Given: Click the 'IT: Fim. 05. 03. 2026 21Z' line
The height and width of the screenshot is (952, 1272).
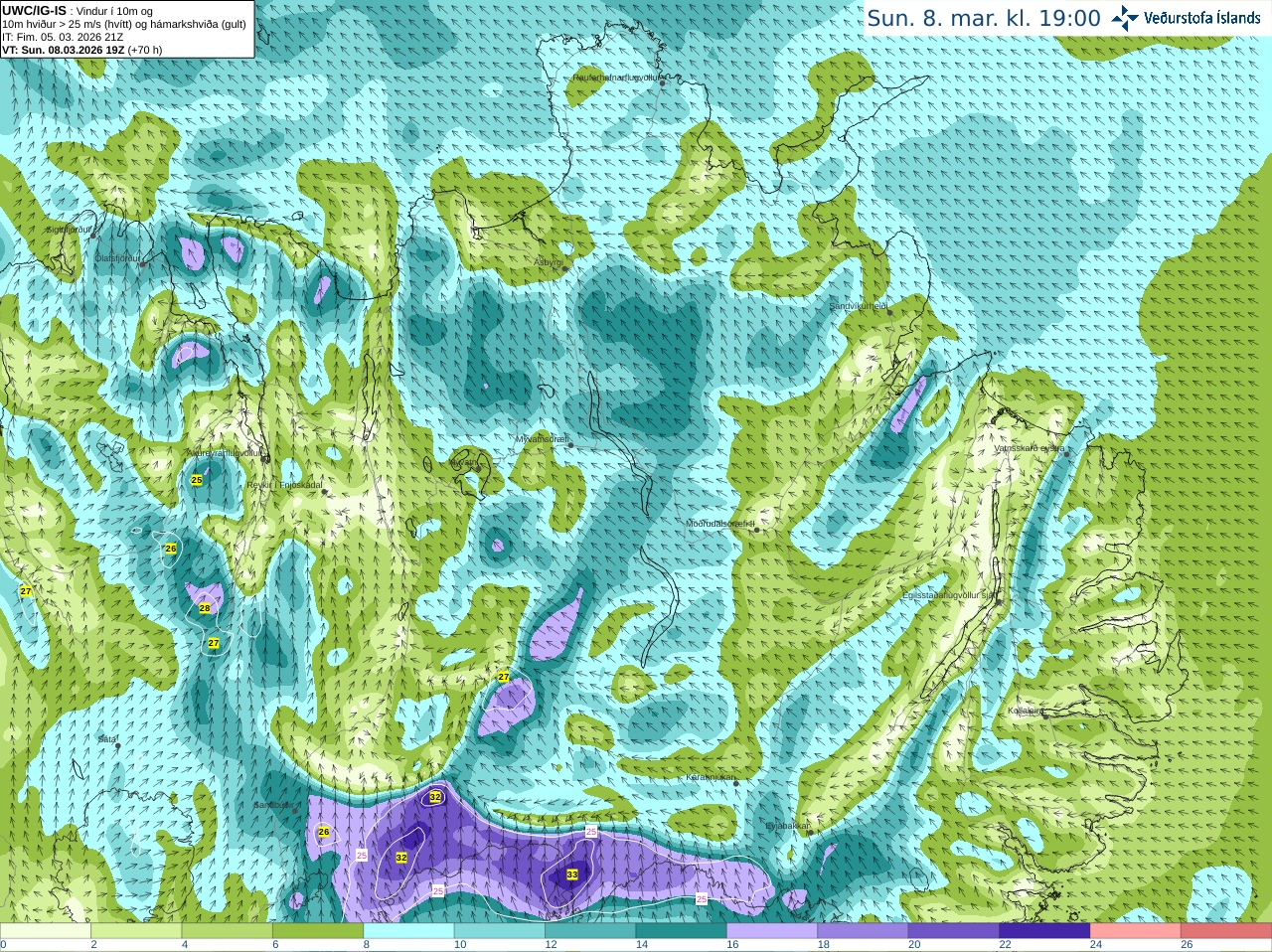Looking at the screenshot, I should click(x=63, y=37).
